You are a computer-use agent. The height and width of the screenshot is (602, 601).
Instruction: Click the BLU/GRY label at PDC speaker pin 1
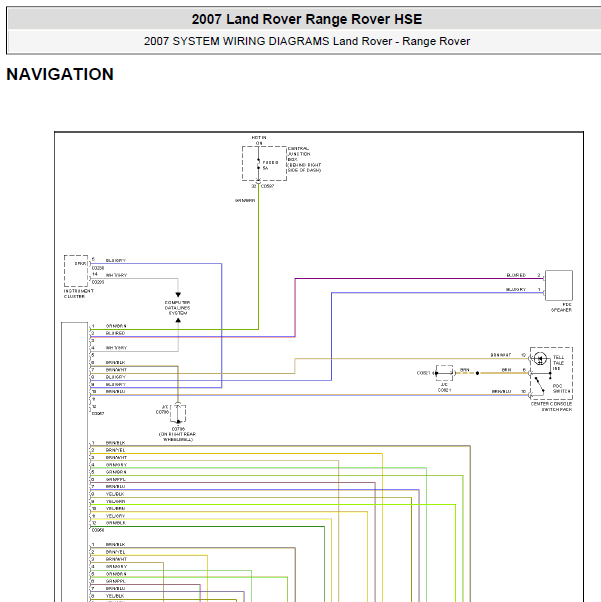click(x=516, y=289)
